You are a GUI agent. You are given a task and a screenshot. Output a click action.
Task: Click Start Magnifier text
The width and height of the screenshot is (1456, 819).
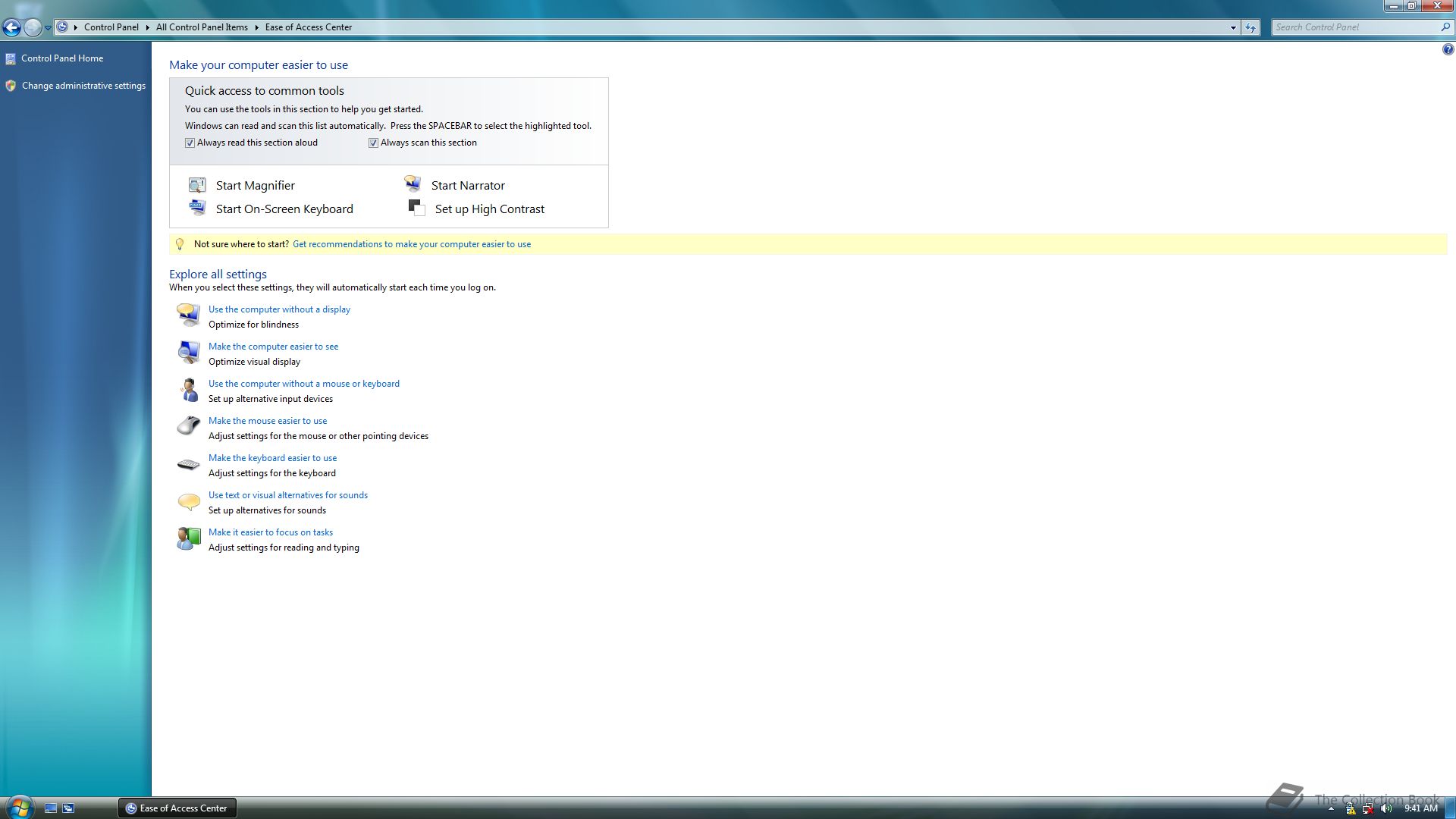pyautogui.click(x=256, y=185)
